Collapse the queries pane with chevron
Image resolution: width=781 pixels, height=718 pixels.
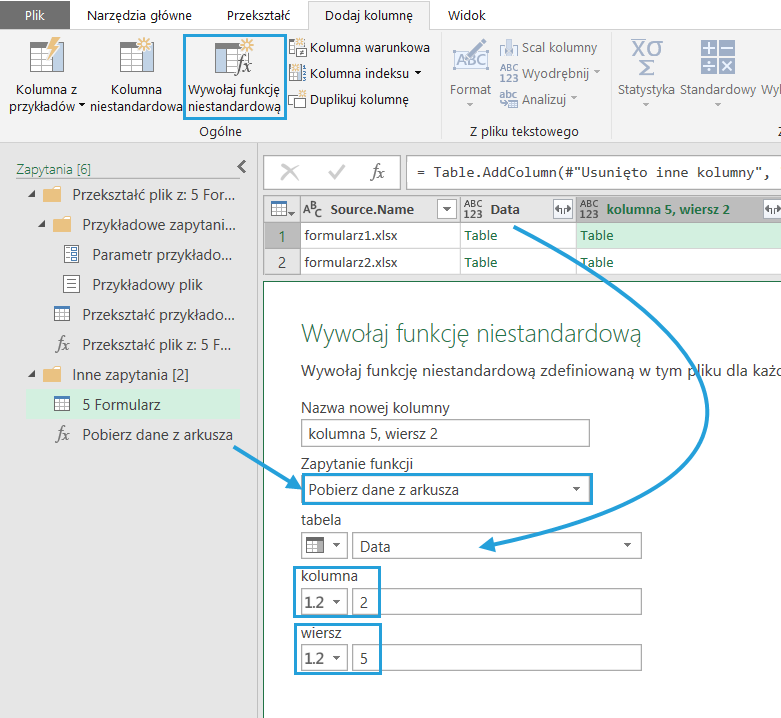point(241,167)
